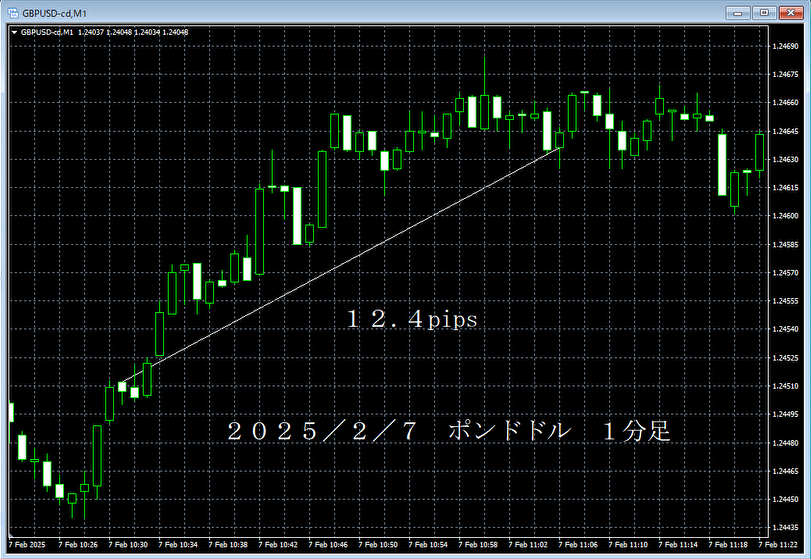The image size is (811, 559).
Task: Click the '7 Feb 10:30' time axis label
Action: 128,545
